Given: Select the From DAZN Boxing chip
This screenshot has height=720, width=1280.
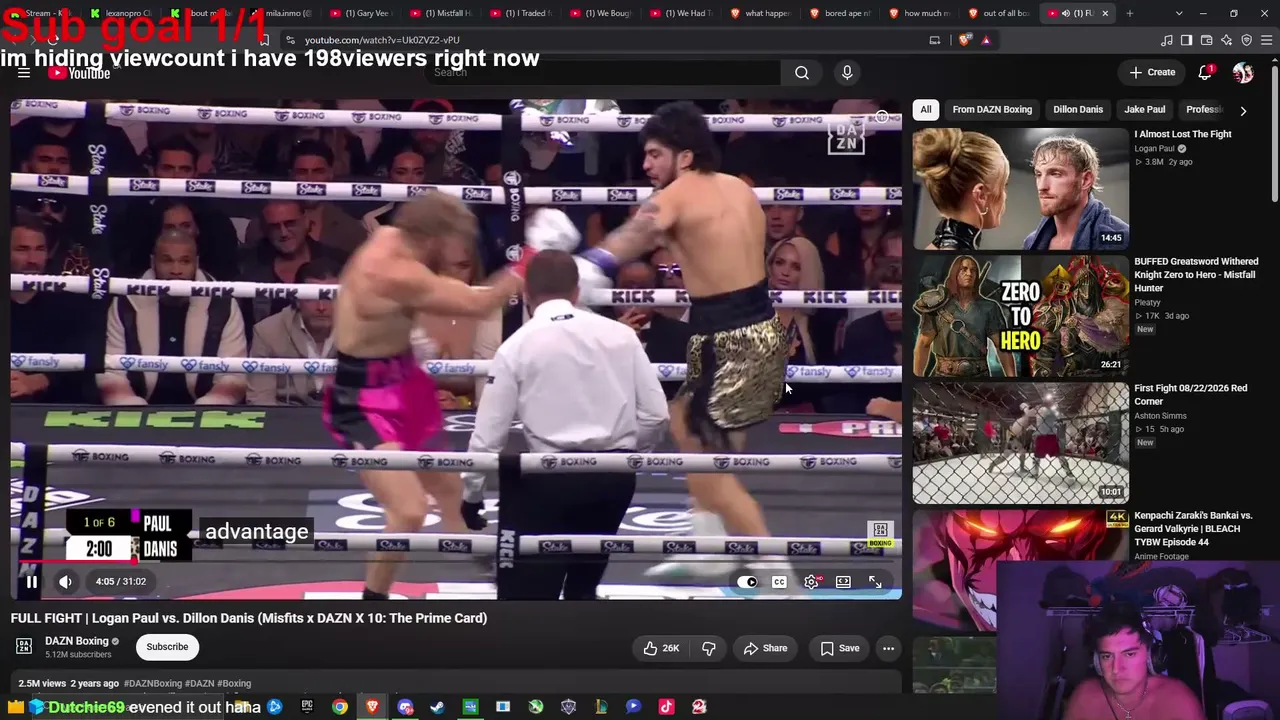Looking at the screenshot, I should point(992,110).
